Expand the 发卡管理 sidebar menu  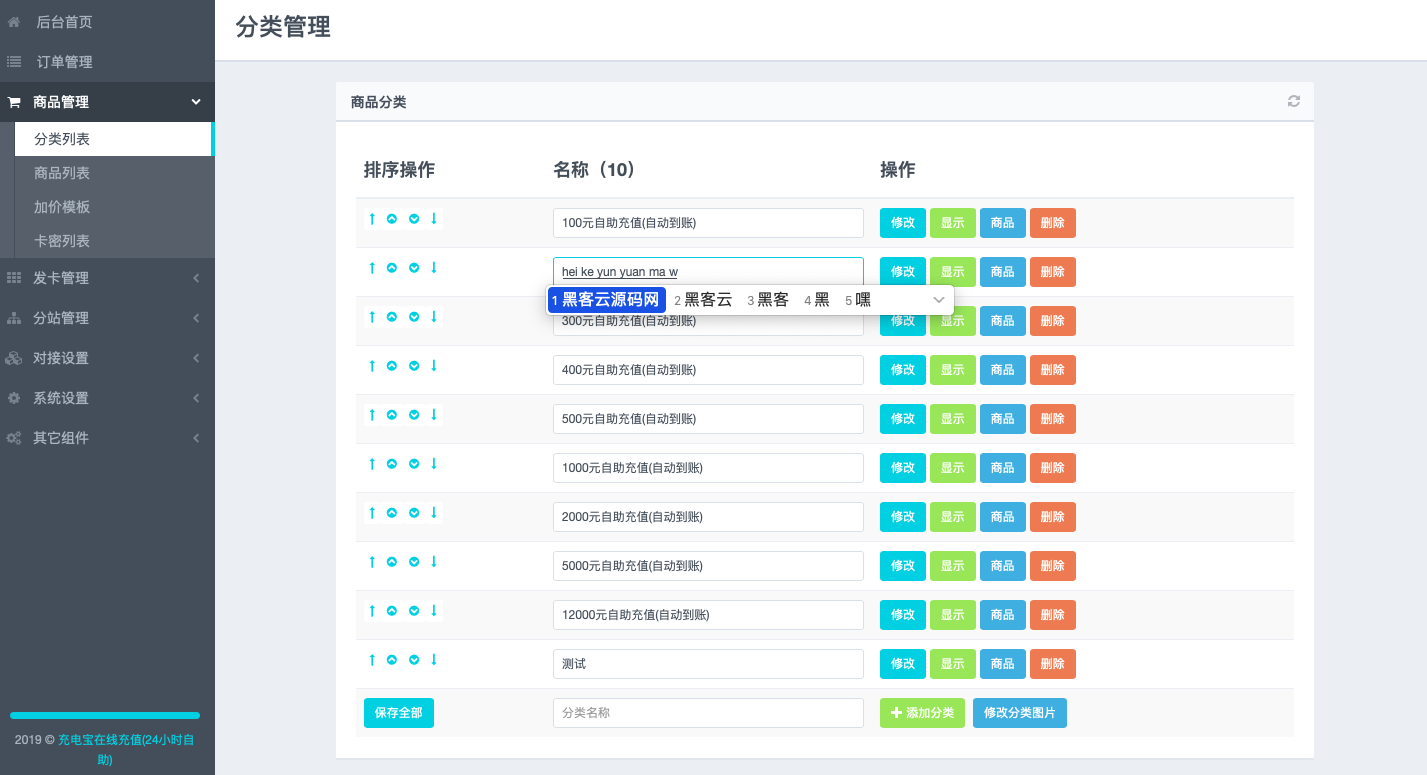[107, 278]
